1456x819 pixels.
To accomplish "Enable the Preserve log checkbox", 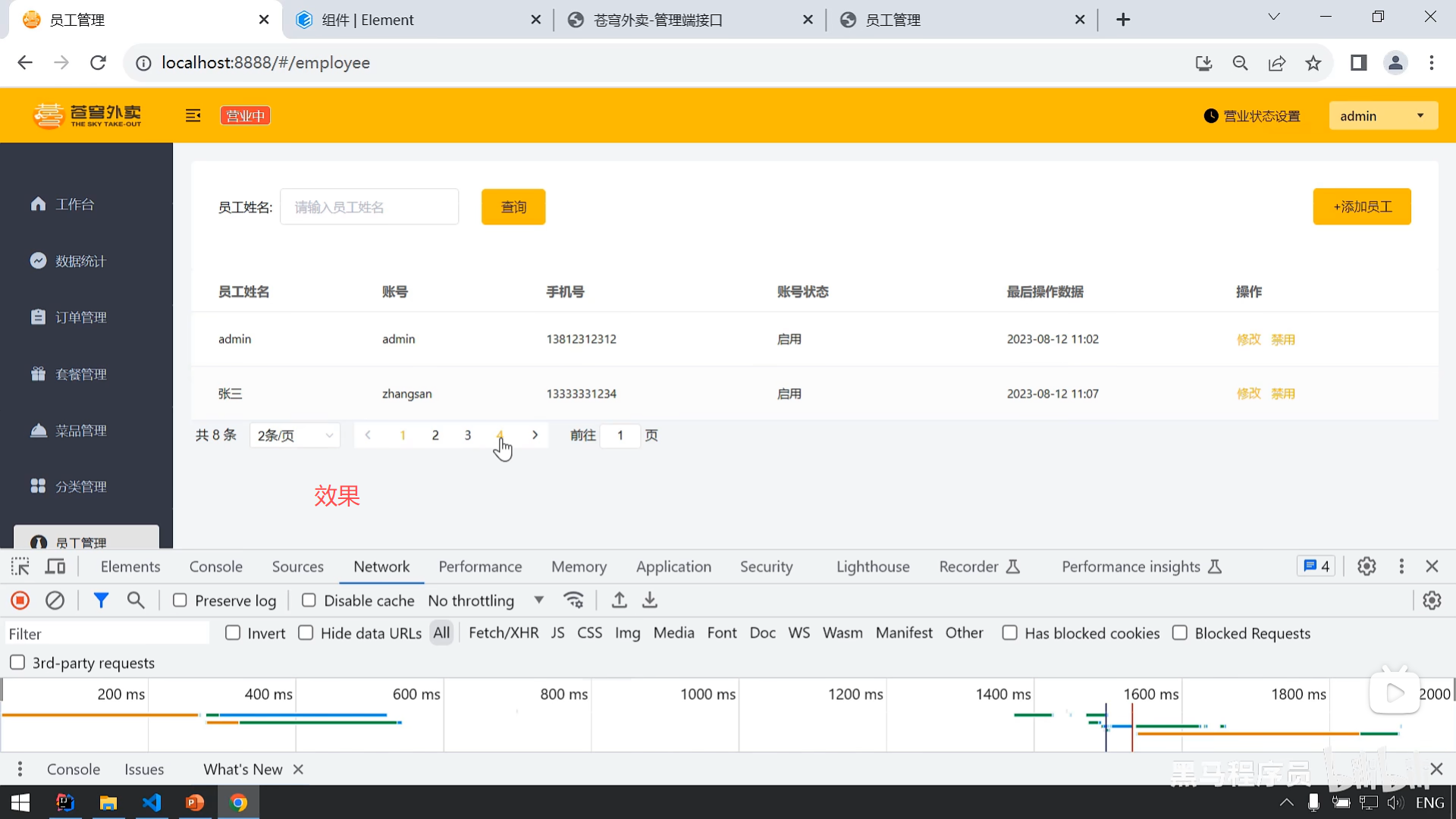I will (180, 601).
